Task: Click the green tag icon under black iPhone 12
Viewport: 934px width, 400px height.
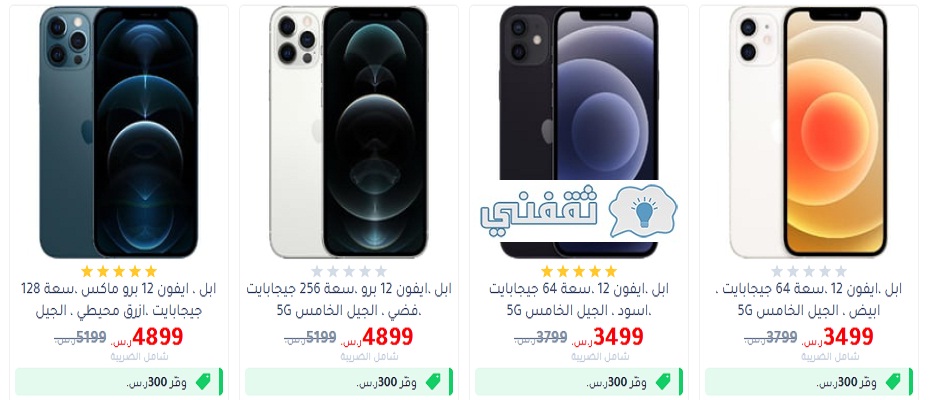Action: tap(663, 382)
